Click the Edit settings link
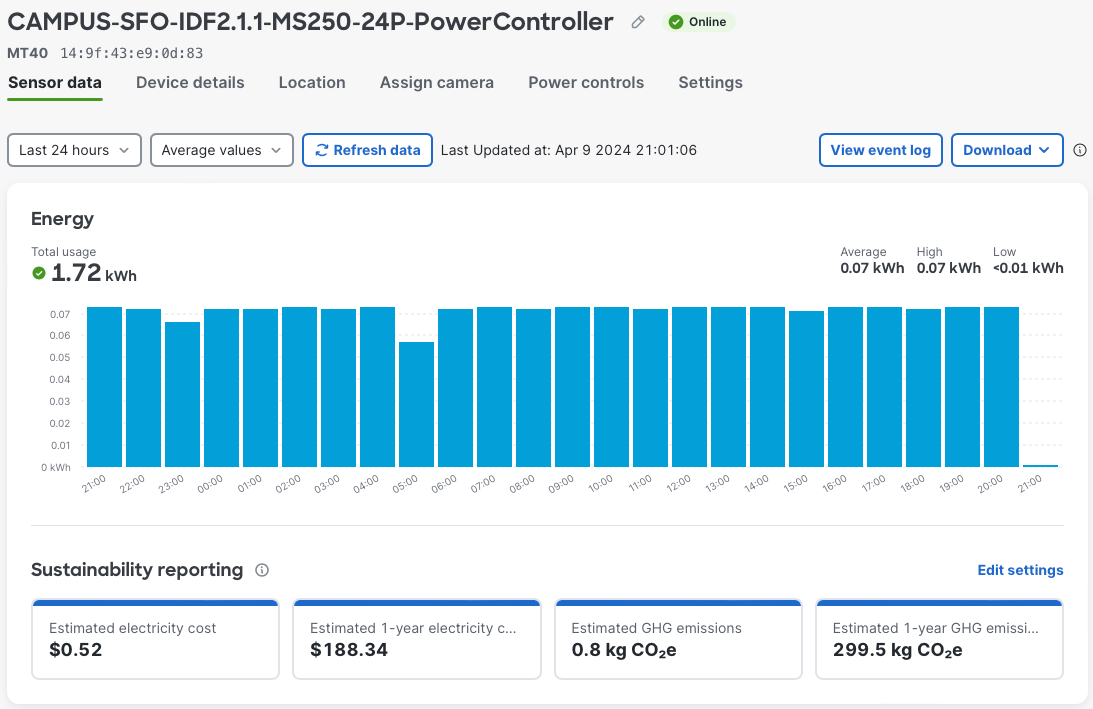 1020,570
